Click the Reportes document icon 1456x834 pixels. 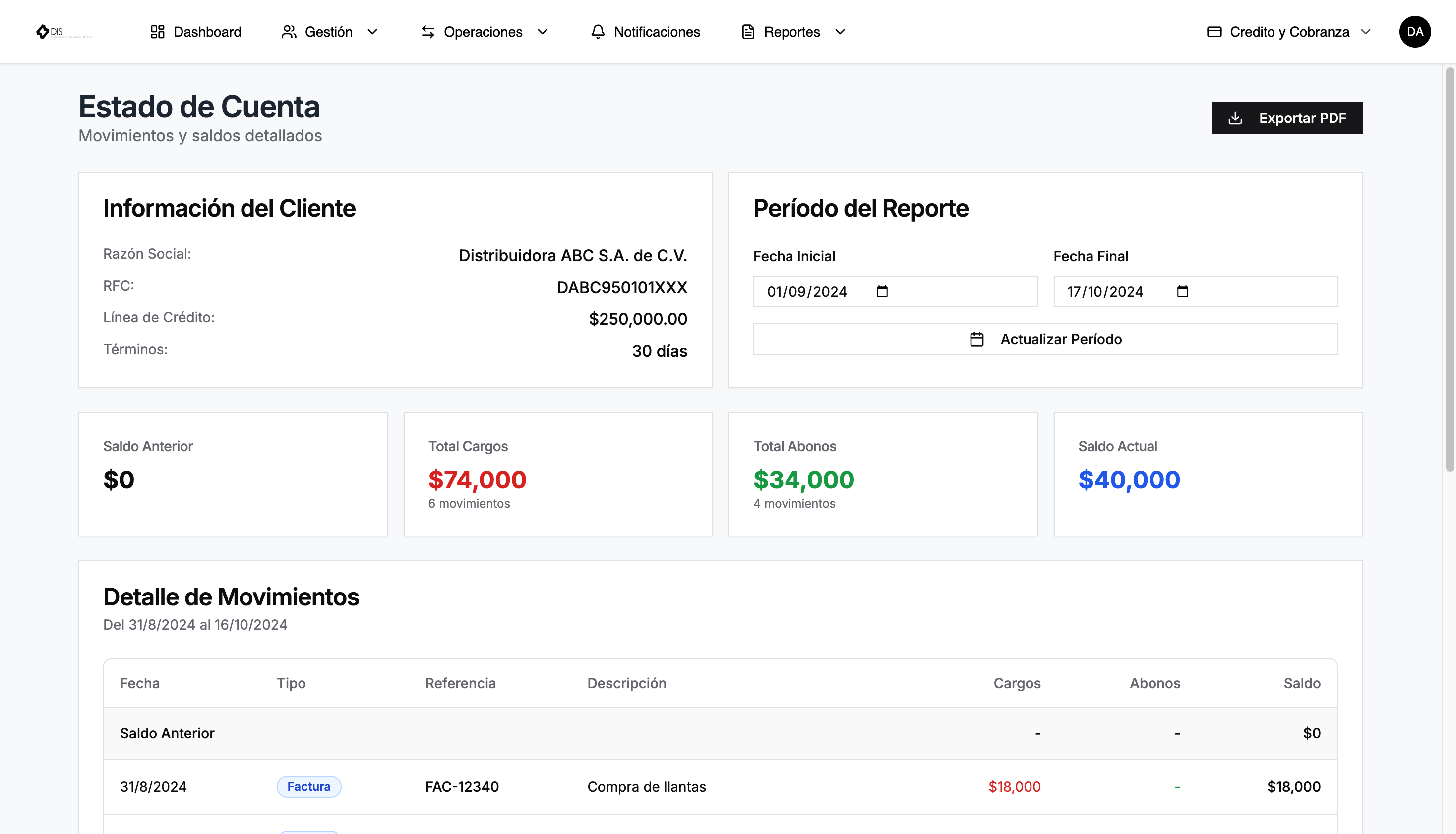coord(748,32)
